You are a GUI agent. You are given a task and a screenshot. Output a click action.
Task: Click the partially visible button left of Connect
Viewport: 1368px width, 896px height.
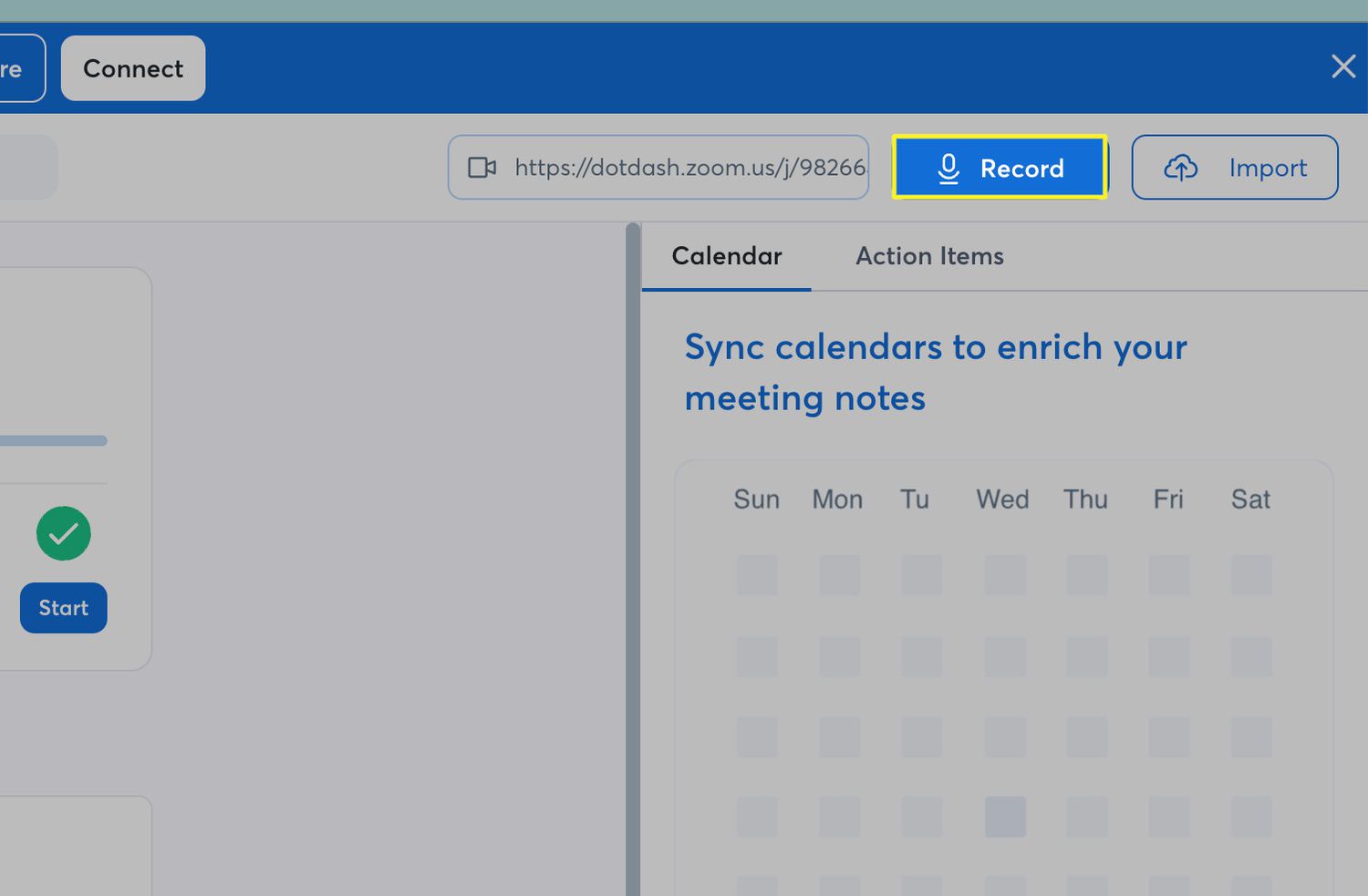coord(18,68)
